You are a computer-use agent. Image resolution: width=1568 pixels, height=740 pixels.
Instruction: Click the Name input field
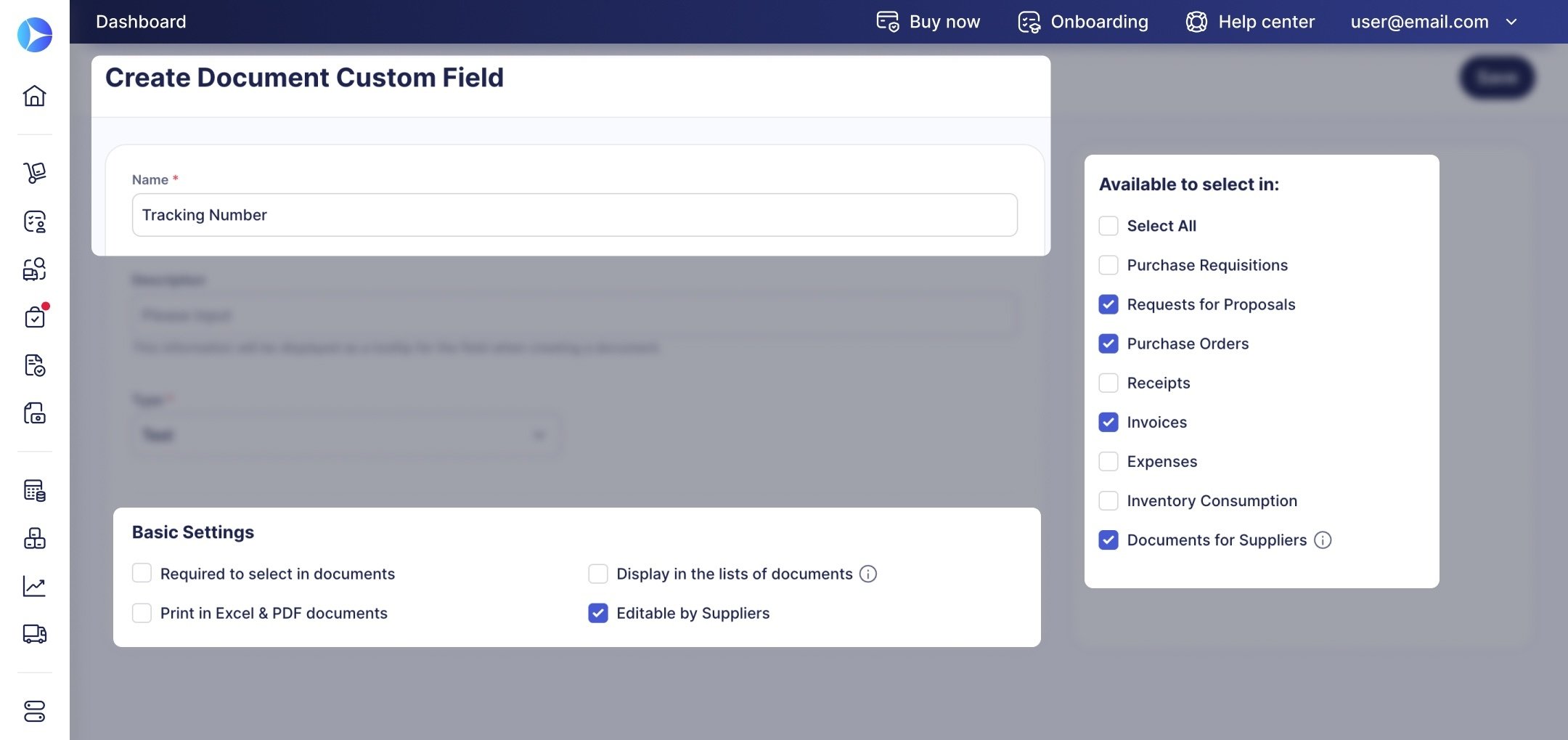click(x=574, y=215)
